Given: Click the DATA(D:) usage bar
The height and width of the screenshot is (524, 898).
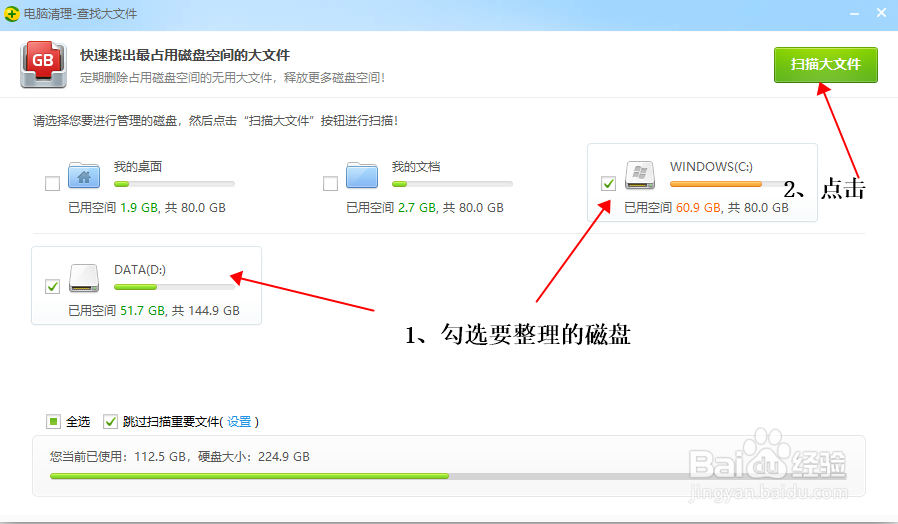Looking at the screenshot, I should (174, 287).
